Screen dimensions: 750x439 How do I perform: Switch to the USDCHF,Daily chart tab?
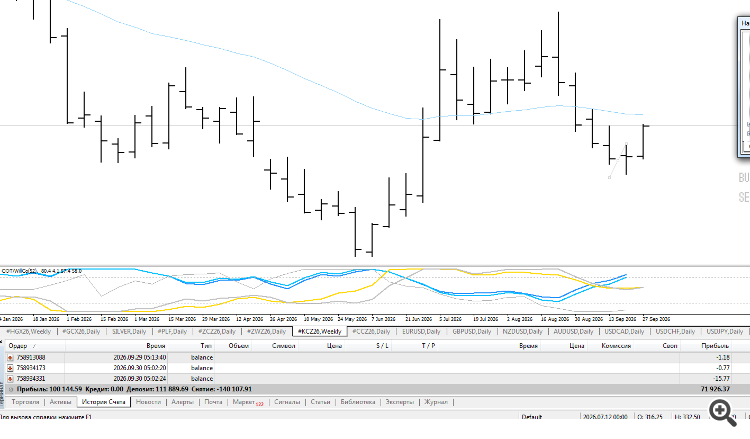(675, 331)
